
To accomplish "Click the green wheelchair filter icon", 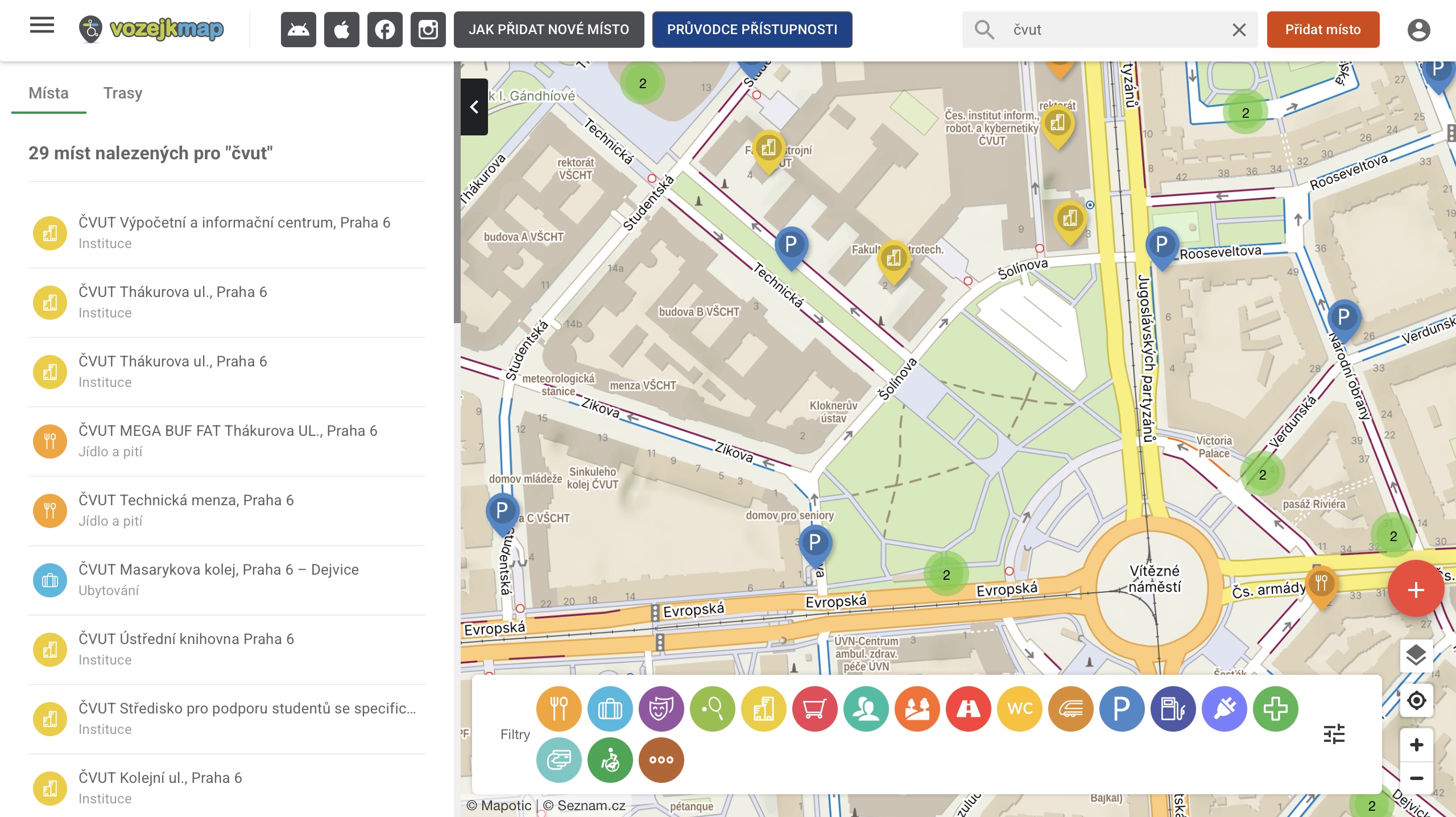I will pos(610,760).
